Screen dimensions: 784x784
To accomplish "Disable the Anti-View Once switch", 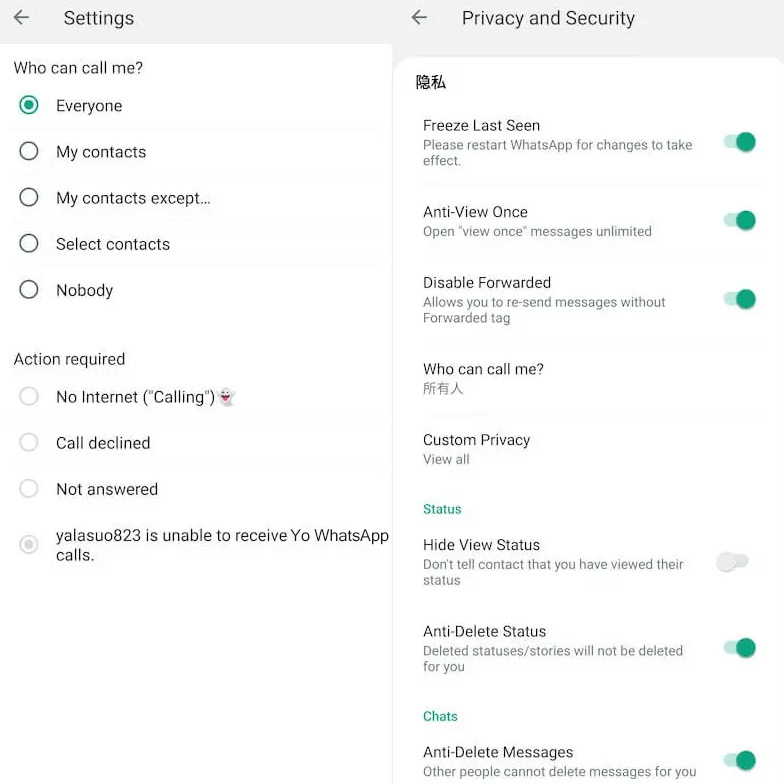I will click(x=739, y=220).
